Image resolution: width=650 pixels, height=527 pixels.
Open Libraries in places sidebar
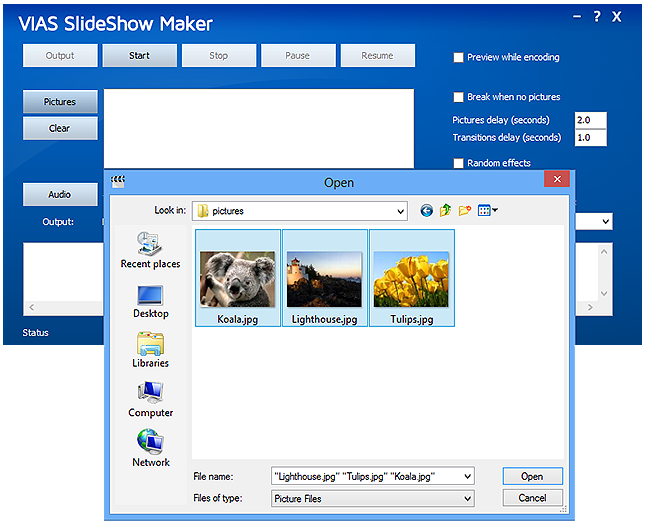coord(150,350)
